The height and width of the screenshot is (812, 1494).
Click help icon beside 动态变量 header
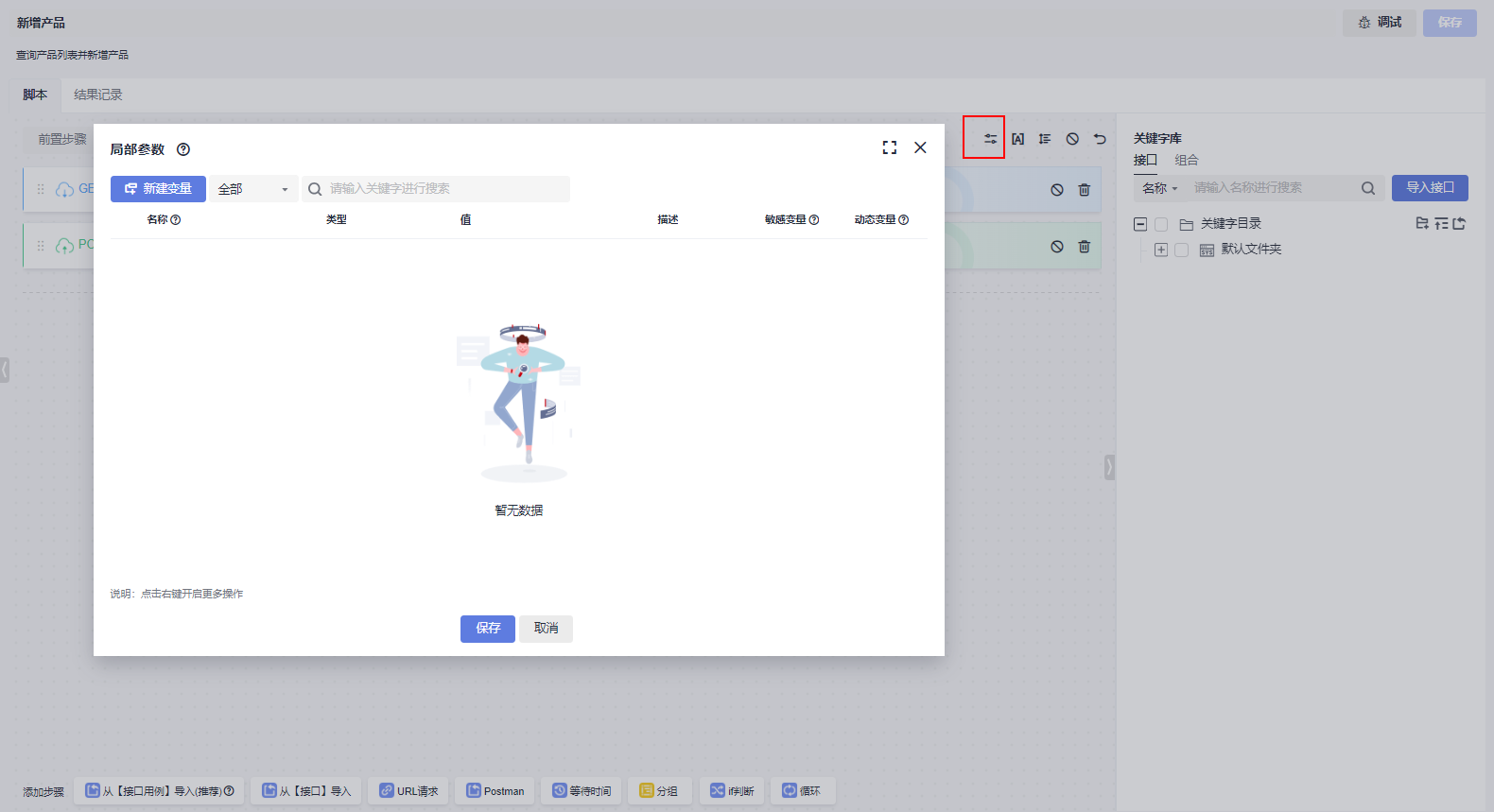[x=903, y=220]
